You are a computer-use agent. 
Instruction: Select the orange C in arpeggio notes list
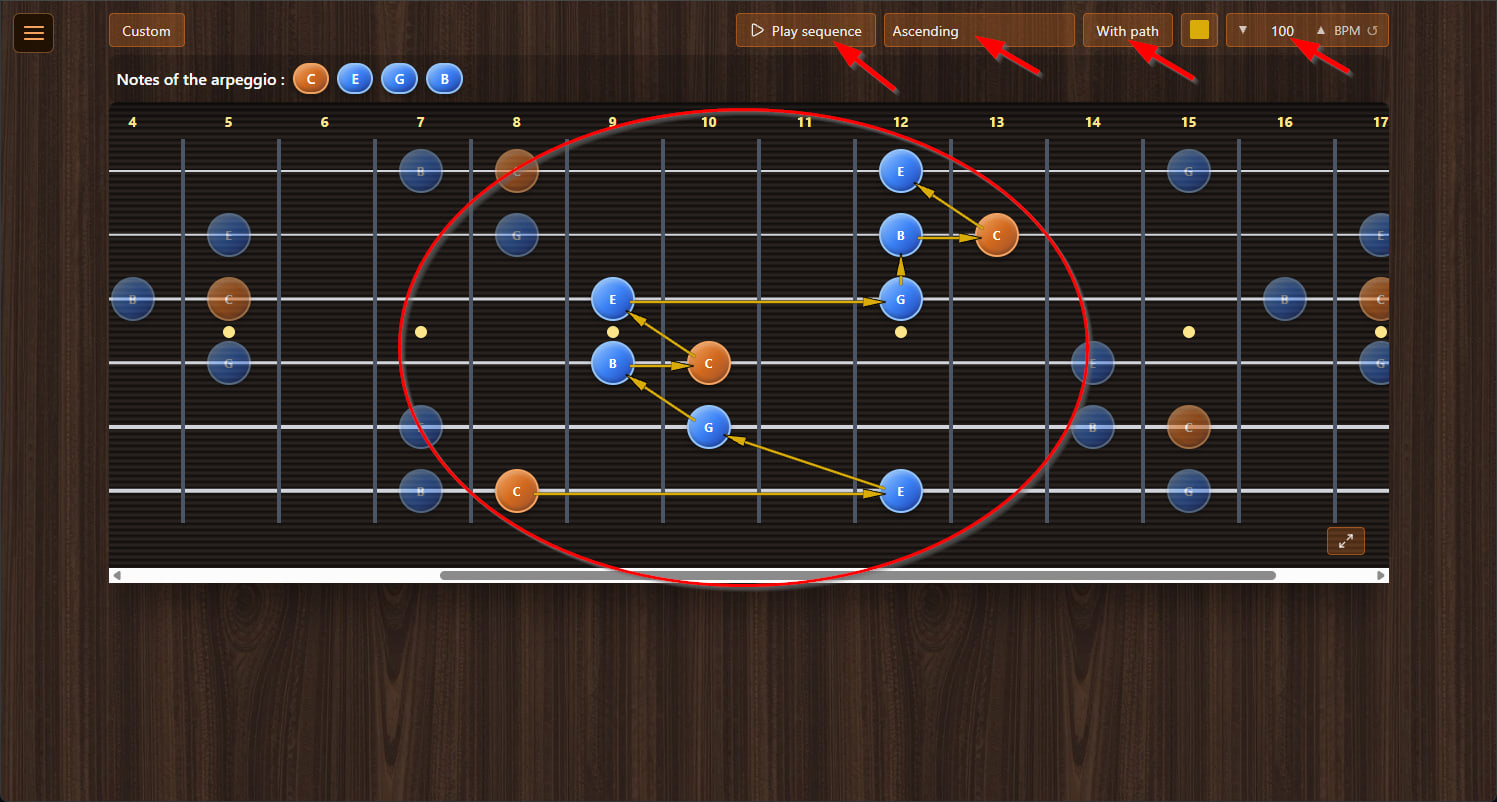[x=311, y=79]
